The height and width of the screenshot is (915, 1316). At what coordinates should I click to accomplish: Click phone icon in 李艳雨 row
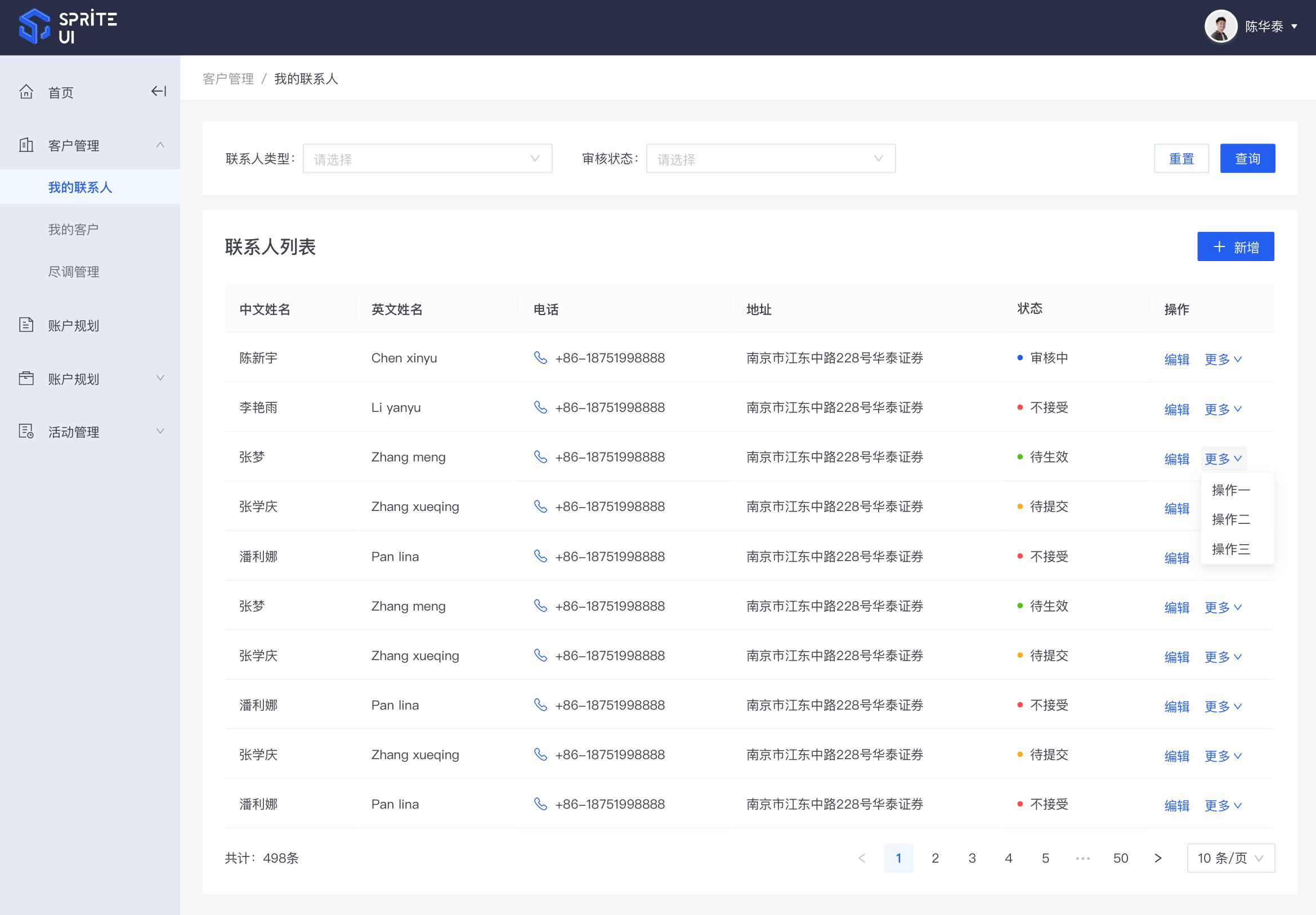540,407
